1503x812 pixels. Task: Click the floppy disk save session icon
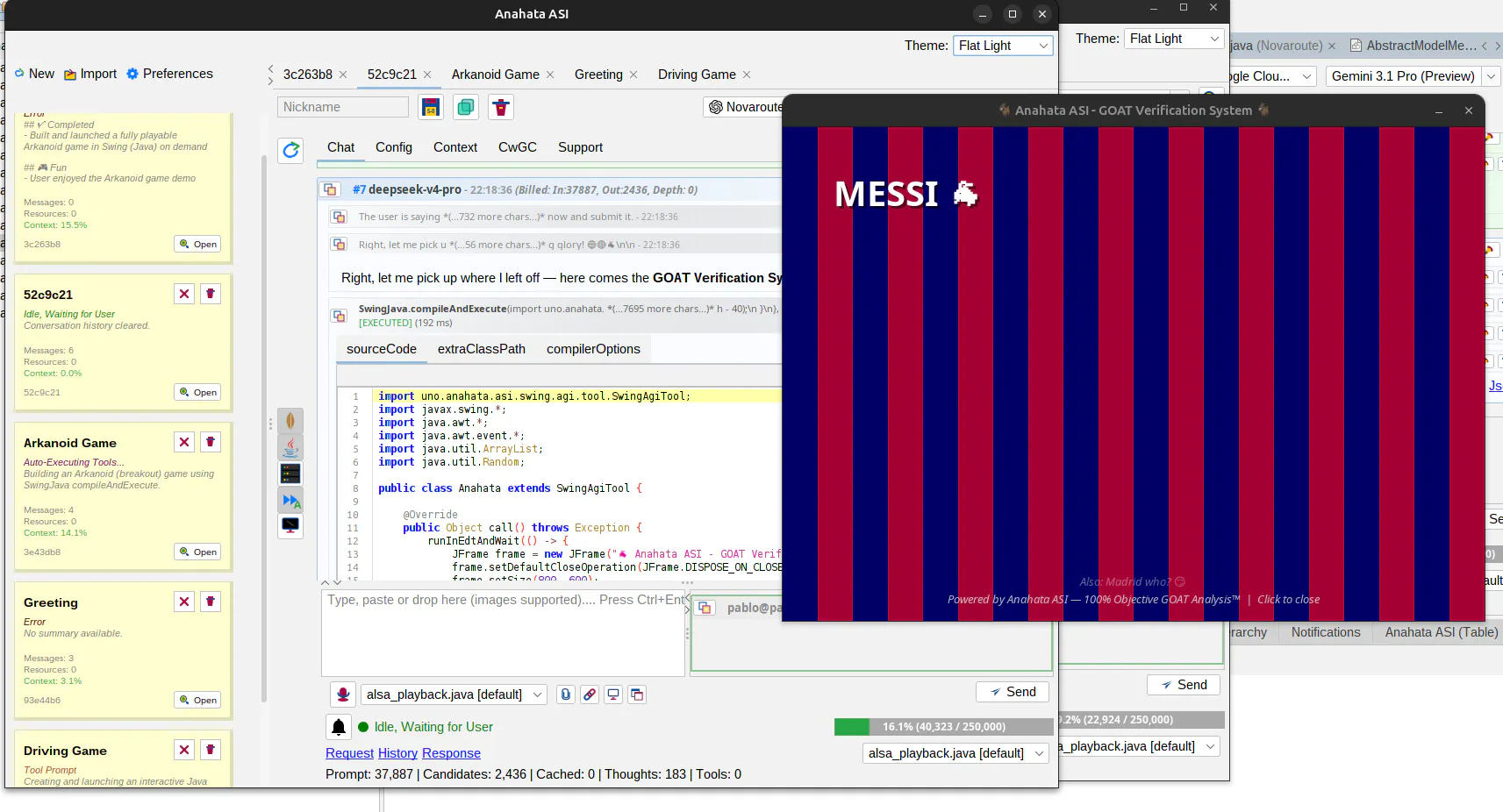(x=430, y=107)
